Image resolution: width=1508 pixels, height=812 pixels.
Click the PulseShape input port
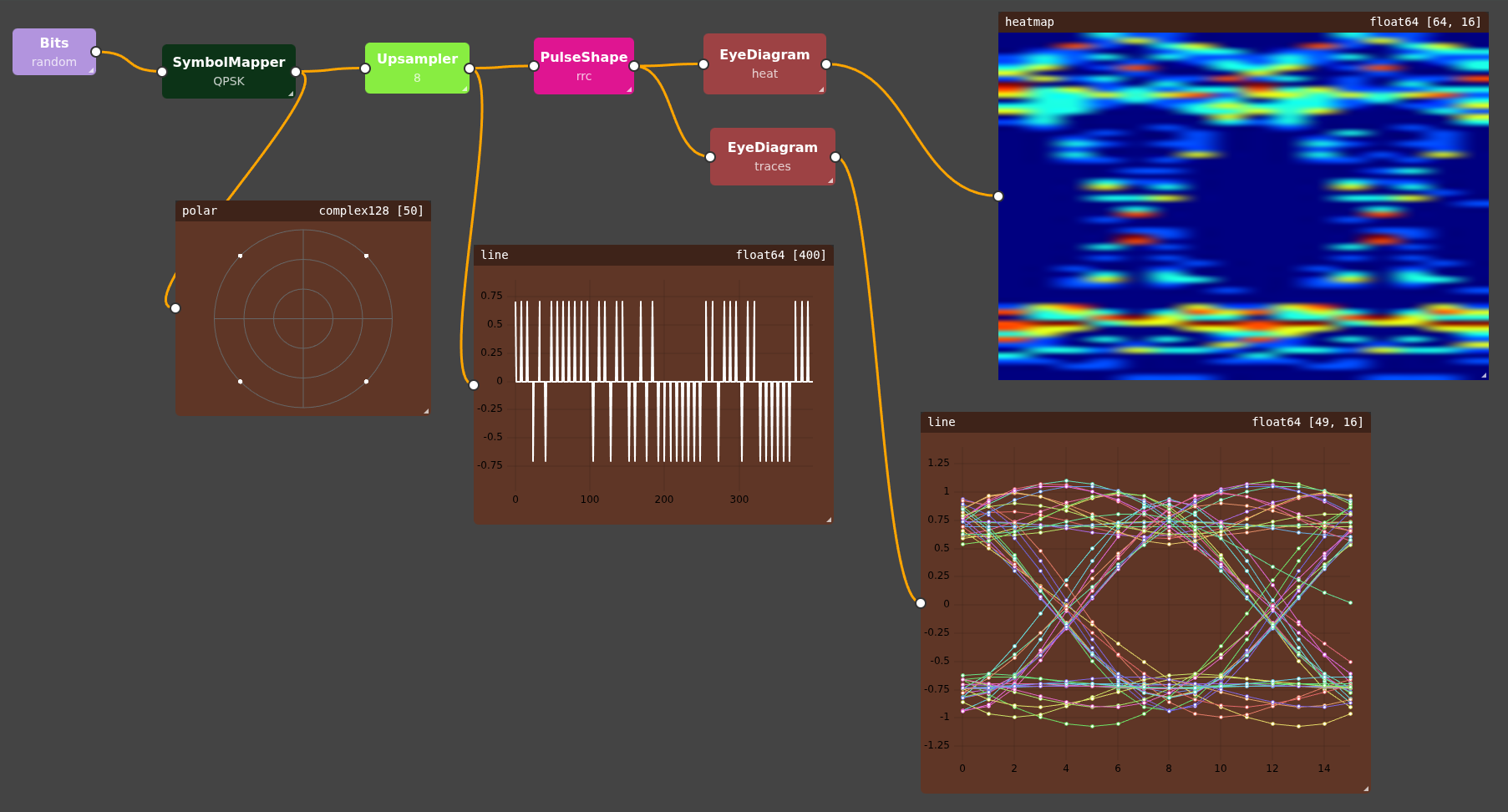pos(534,66)
